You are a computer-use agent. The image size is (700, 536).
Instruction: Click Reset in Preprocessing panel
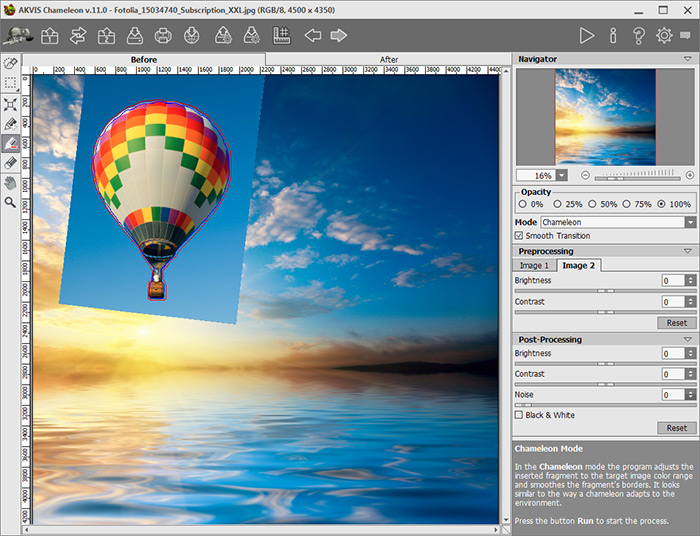point(676,323)
